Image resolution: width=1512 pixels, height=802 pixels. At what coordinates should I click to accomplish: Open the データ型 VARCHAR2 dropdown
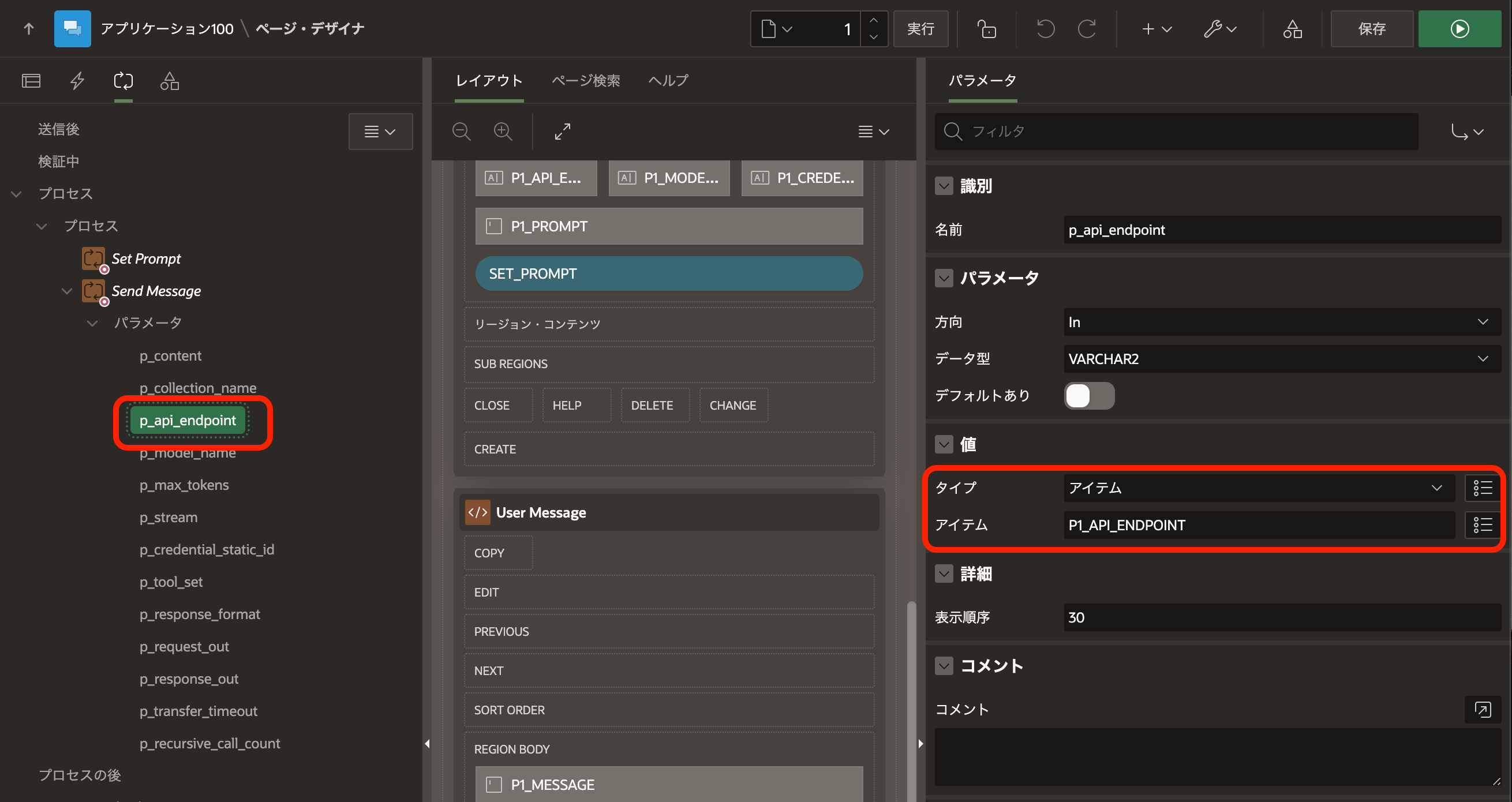tap(1282, 358)
